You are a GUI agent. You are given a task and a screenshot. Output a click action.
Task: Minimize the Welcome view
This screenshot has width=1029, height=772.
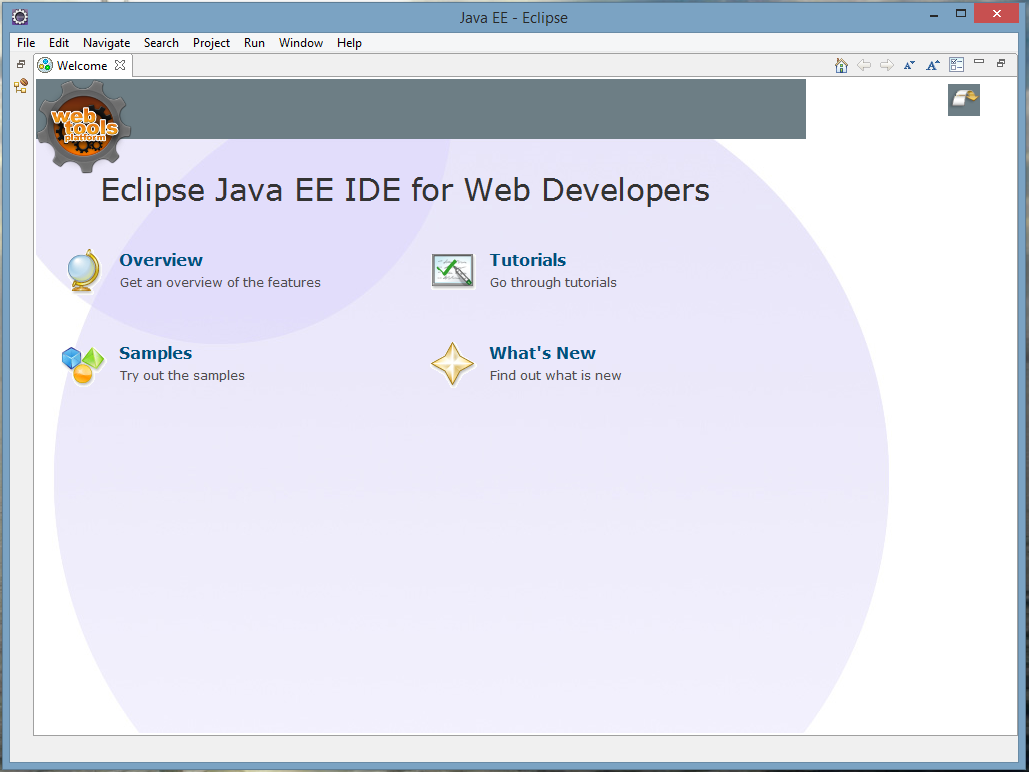(979, 62)
